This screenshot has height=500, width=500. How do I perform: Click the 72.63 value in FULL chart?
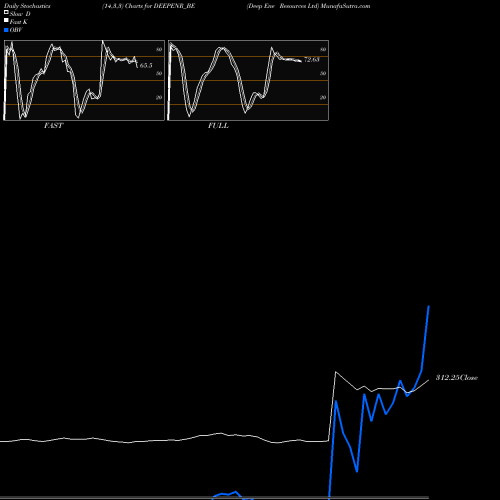312,60
